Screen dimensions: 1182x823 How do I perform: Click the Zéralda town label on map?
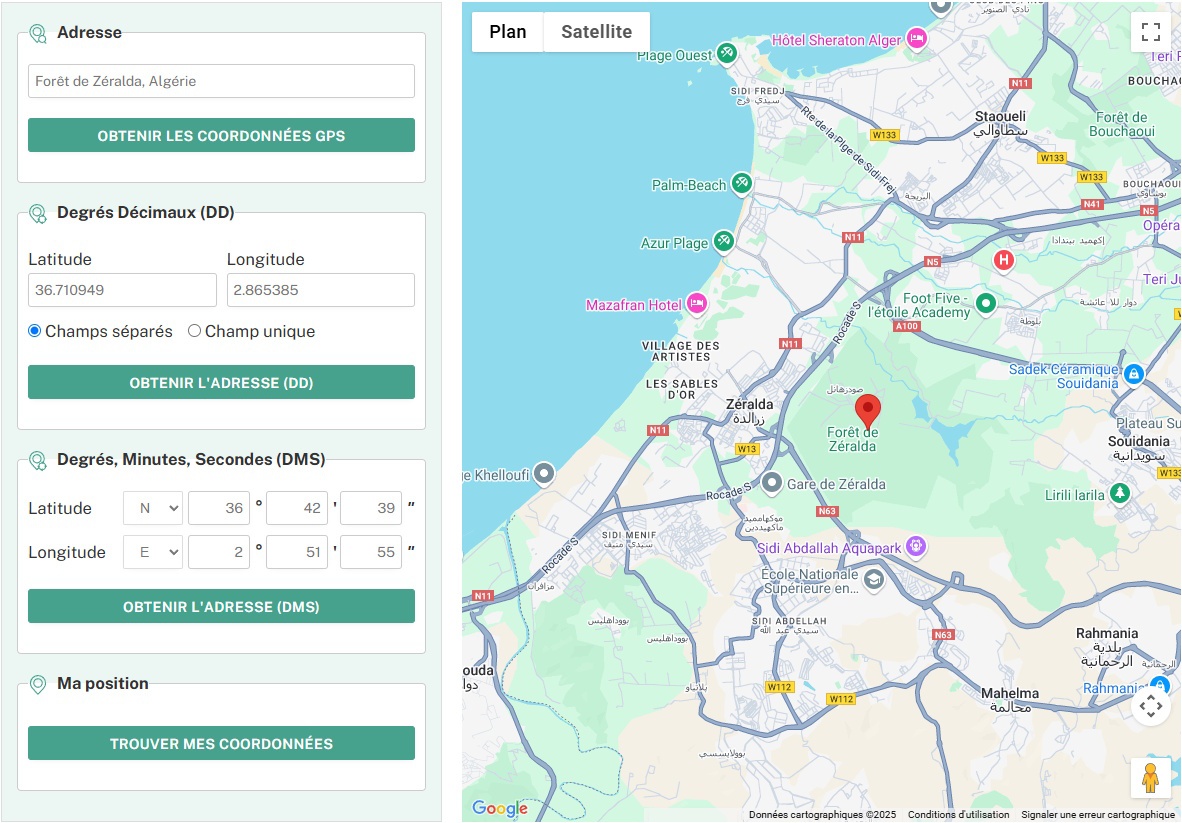[x=749, y=411]
